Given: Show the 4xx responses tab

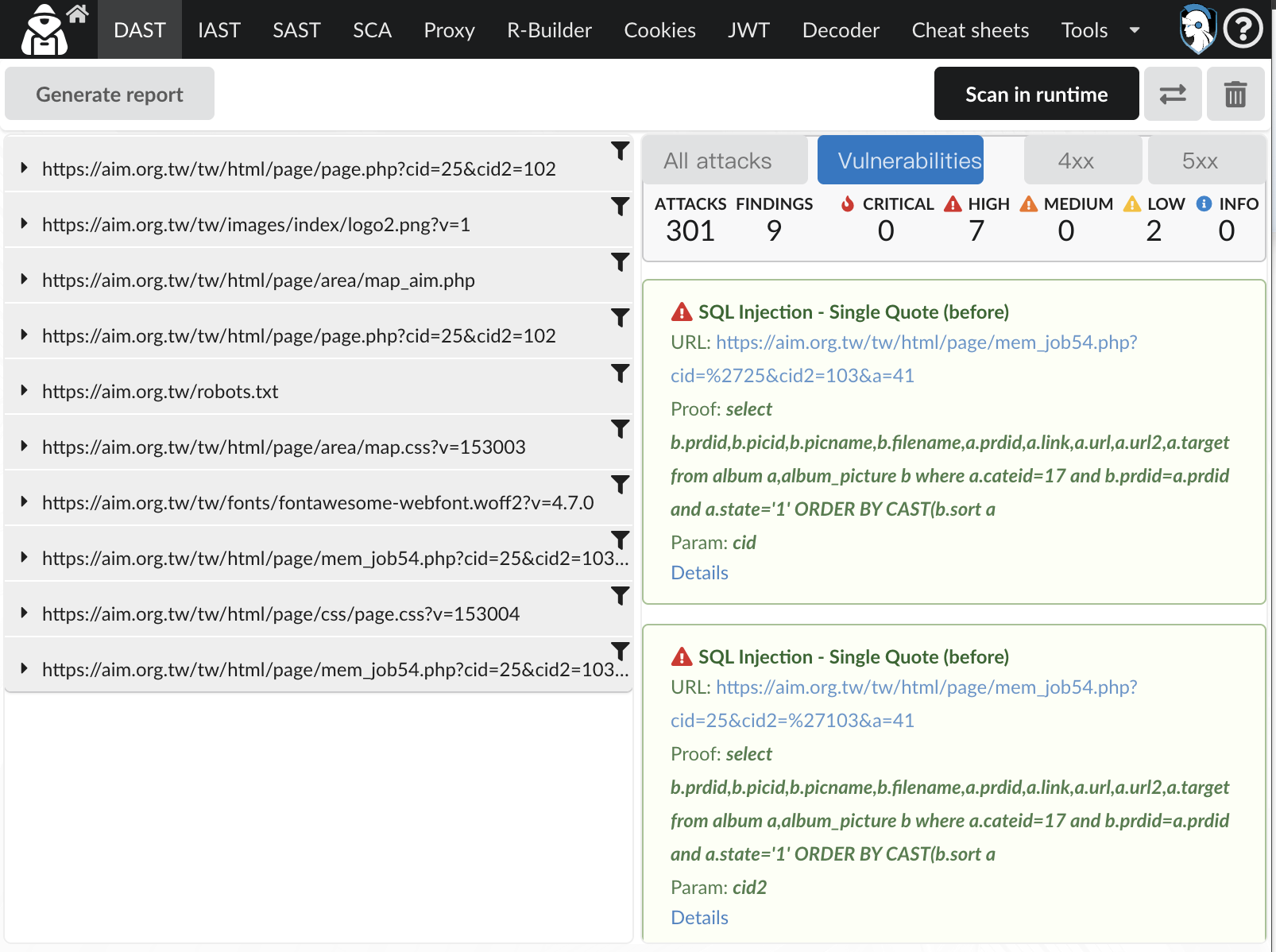Looking at the screenshot, I should coord(1083,161).
